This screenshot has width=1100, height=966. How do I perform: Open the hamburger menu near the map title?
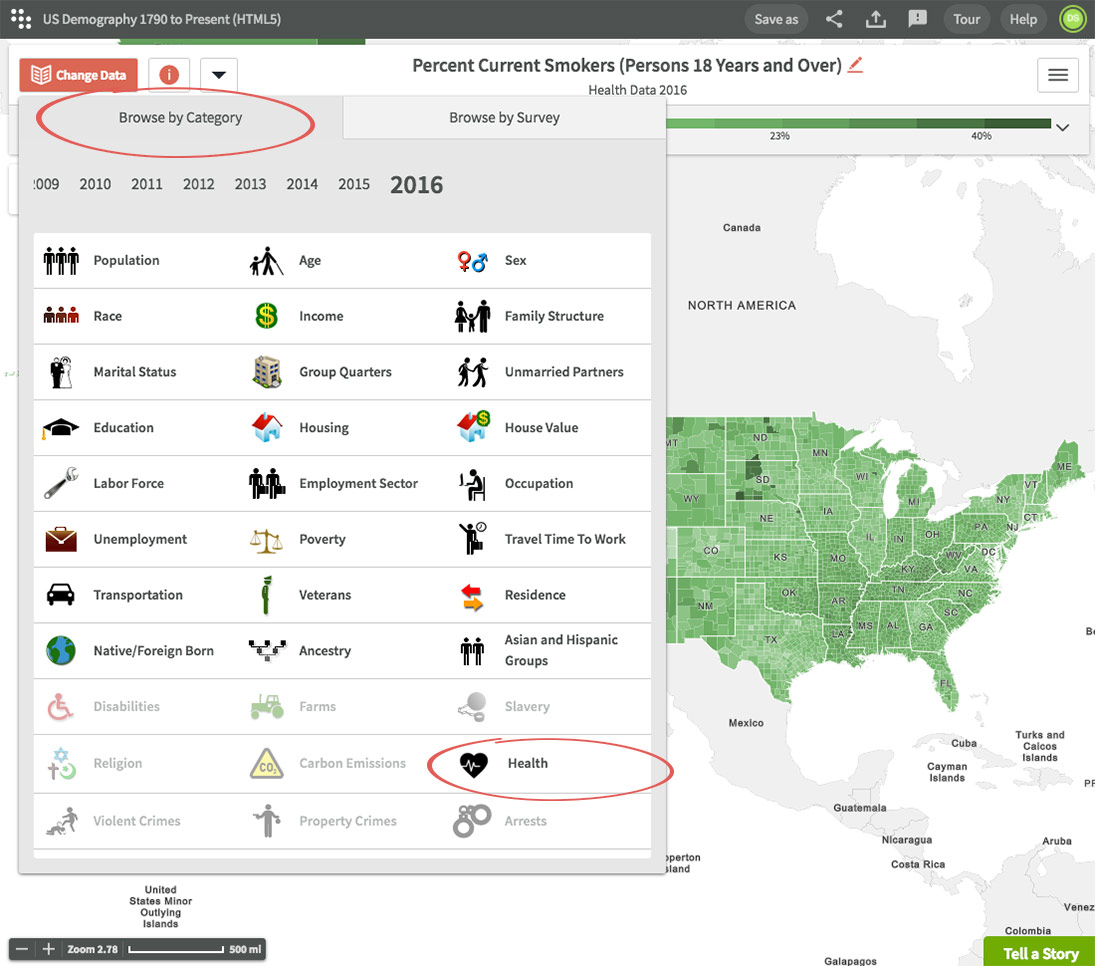(x=1057, y=75)
